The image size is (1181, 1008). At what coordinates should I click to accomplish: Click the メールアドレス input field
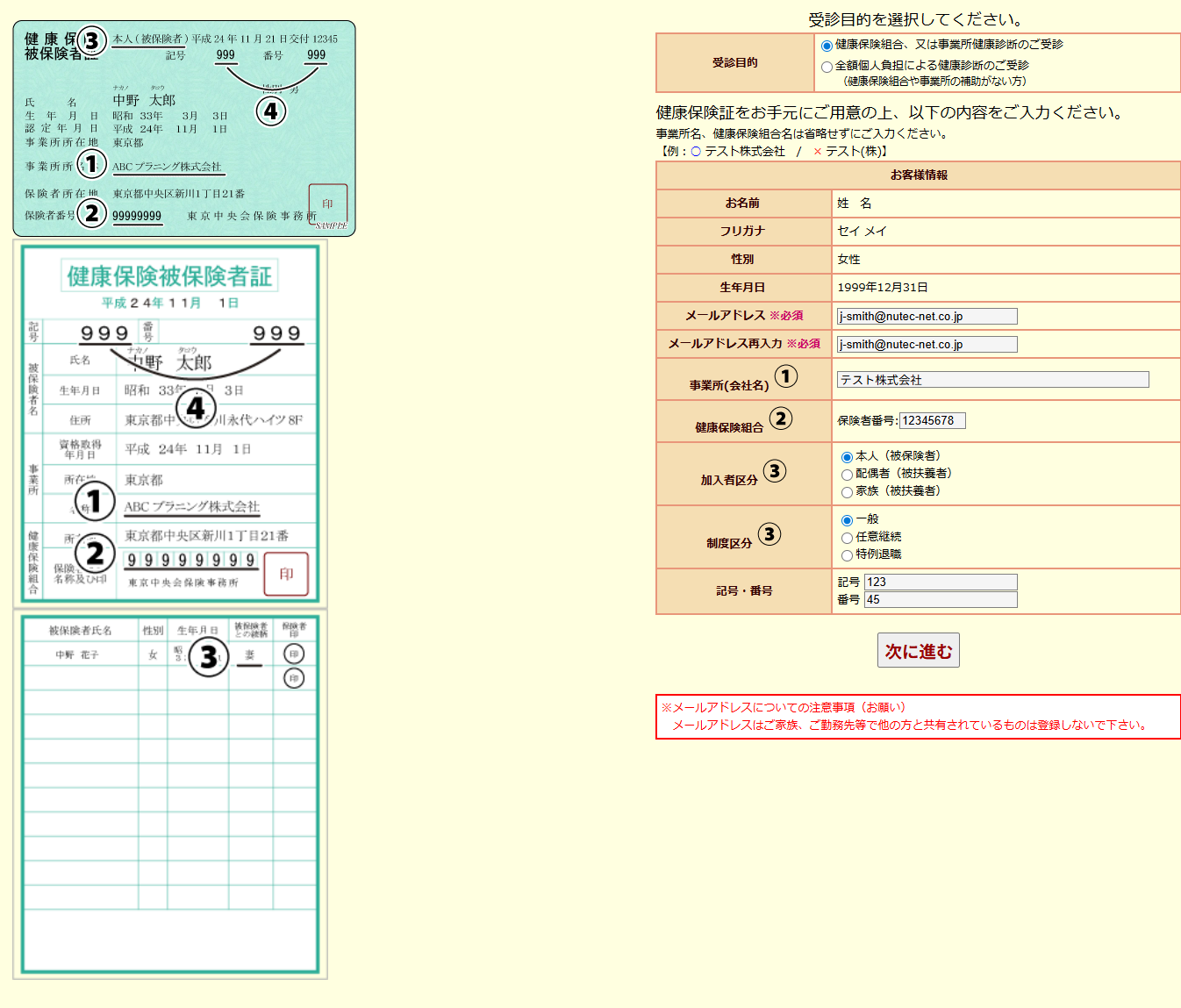(x=927, y=317)
